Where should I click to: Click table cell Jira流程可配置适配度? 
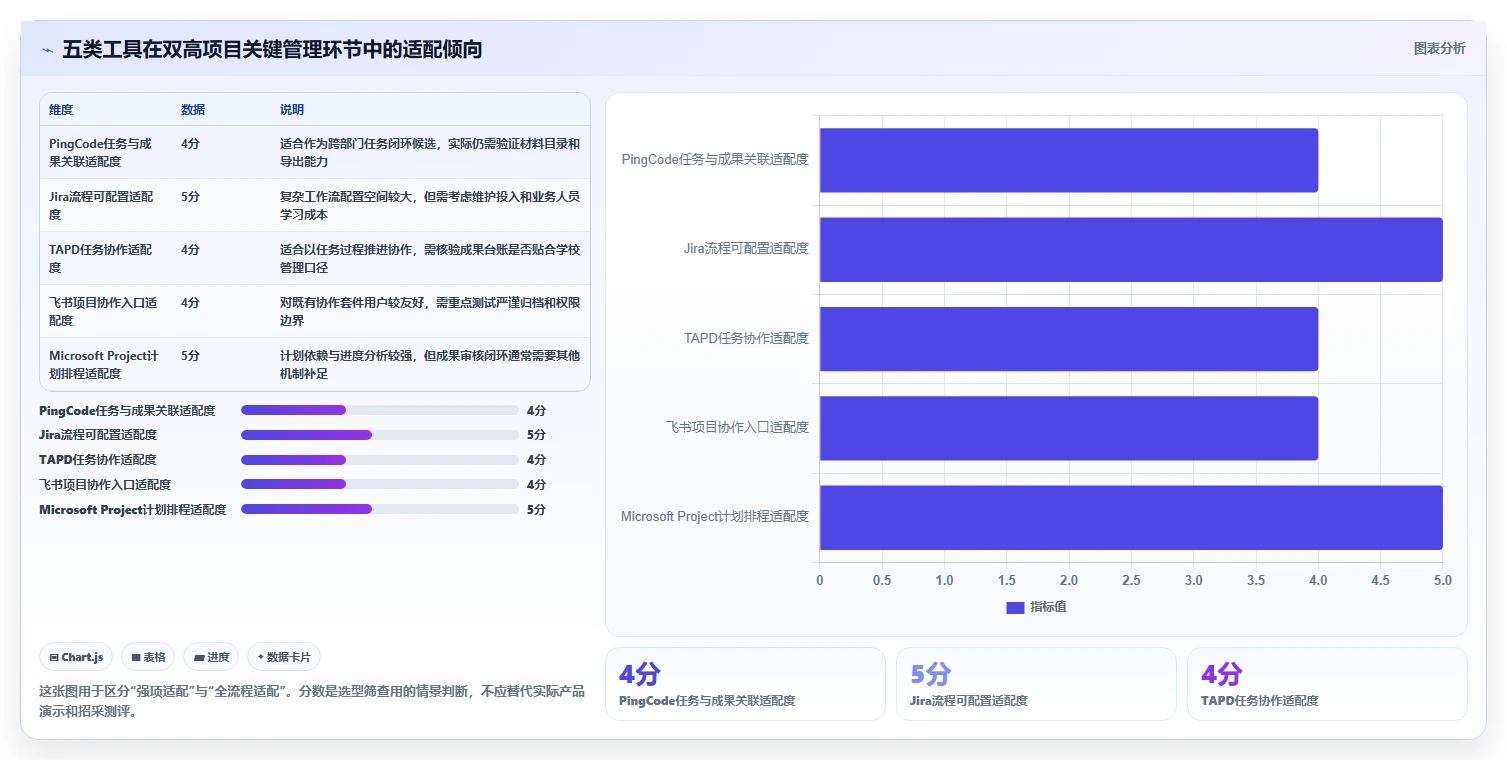[104, 205]
